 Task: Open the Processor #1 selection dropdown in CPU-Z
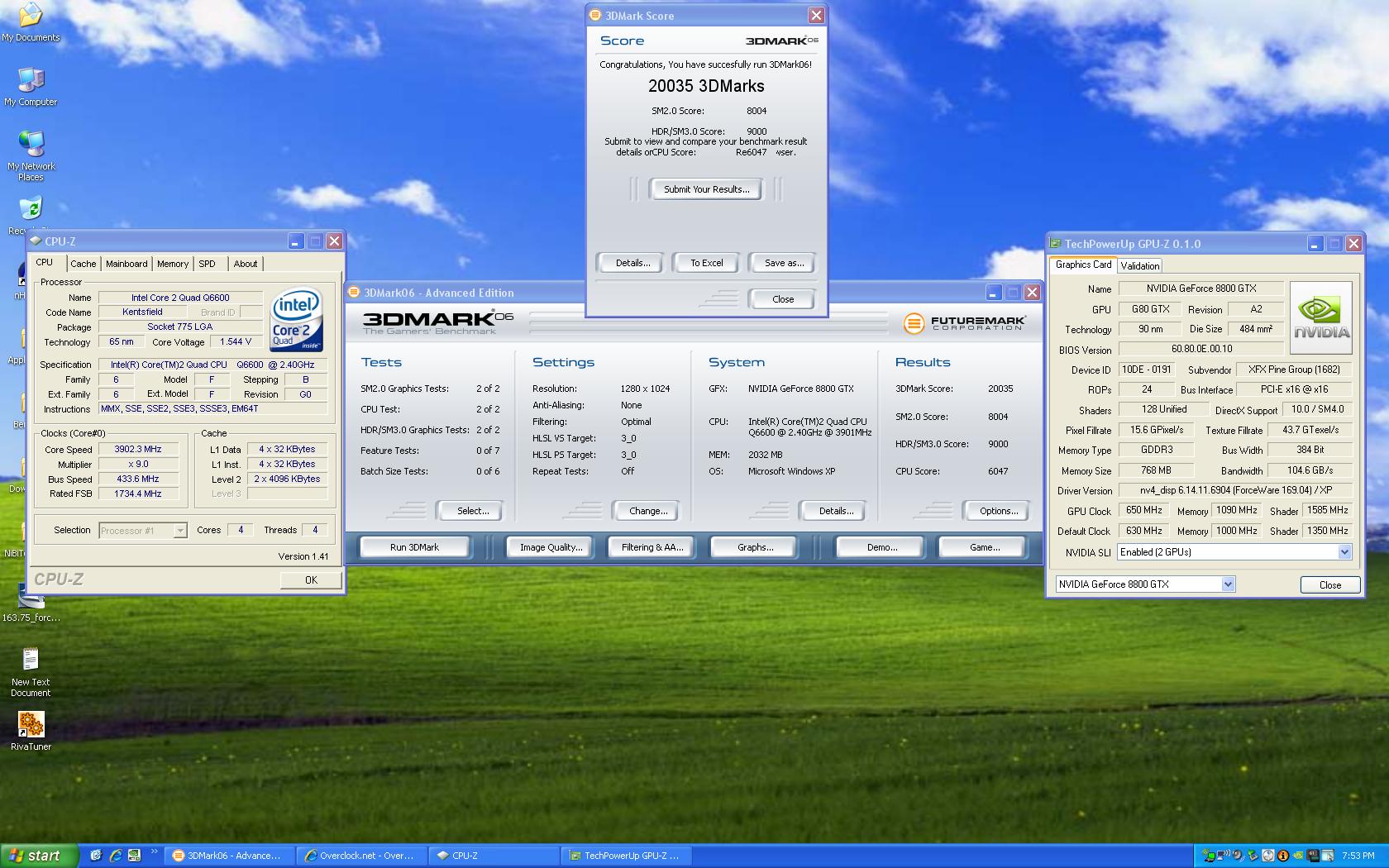(180, 531)
